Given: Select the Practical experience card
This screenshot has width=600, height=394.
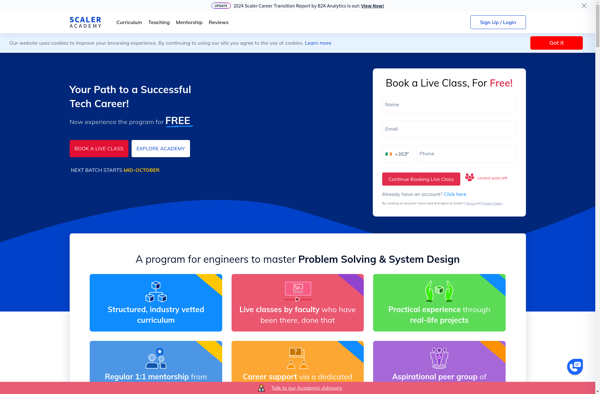Looking at the screenshot, I should click(x=439, y=303).
